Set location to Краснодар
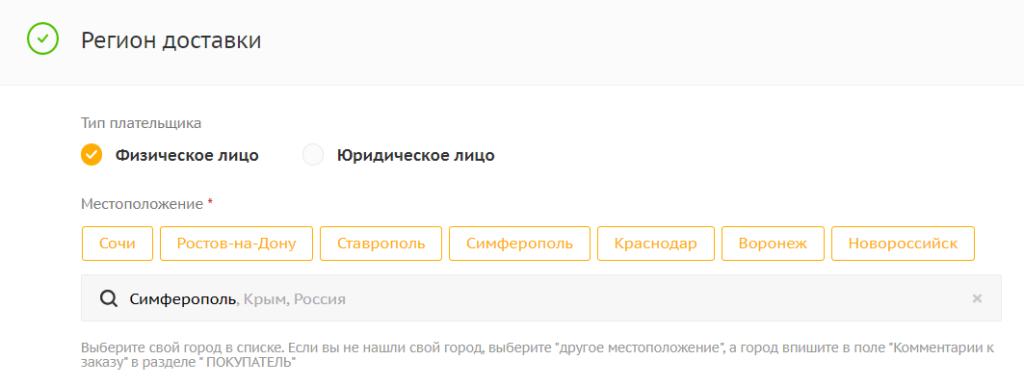 click(656, 244)
